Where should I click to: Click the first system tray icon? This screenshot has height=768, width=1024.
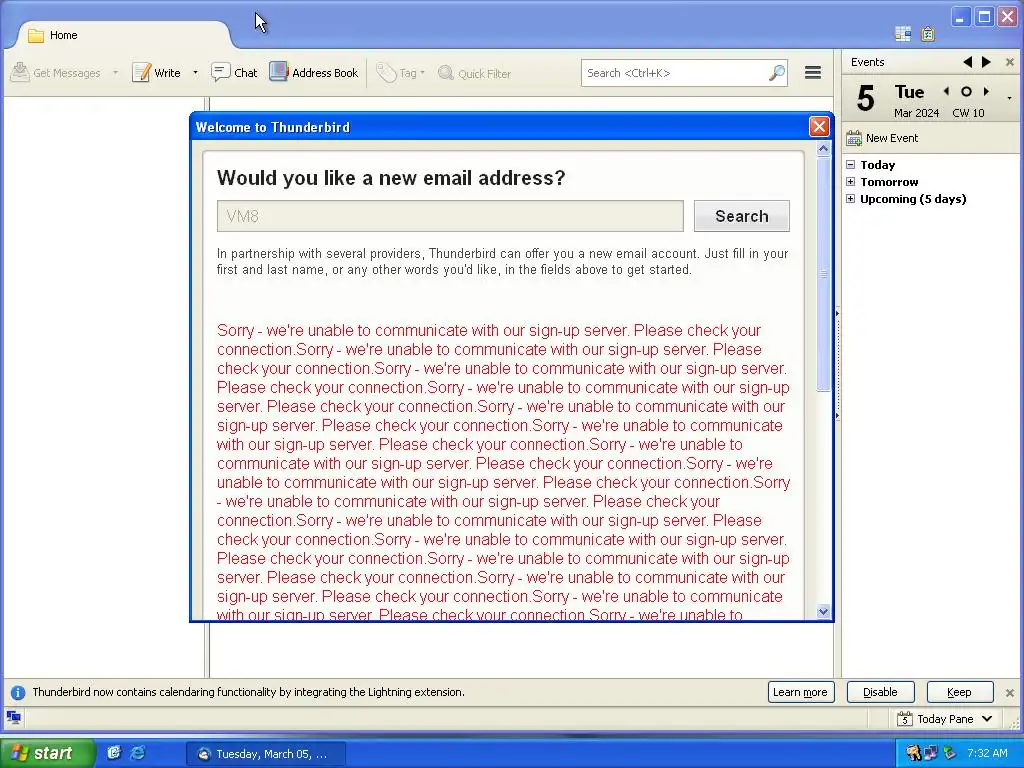click(x=913, y=754)
